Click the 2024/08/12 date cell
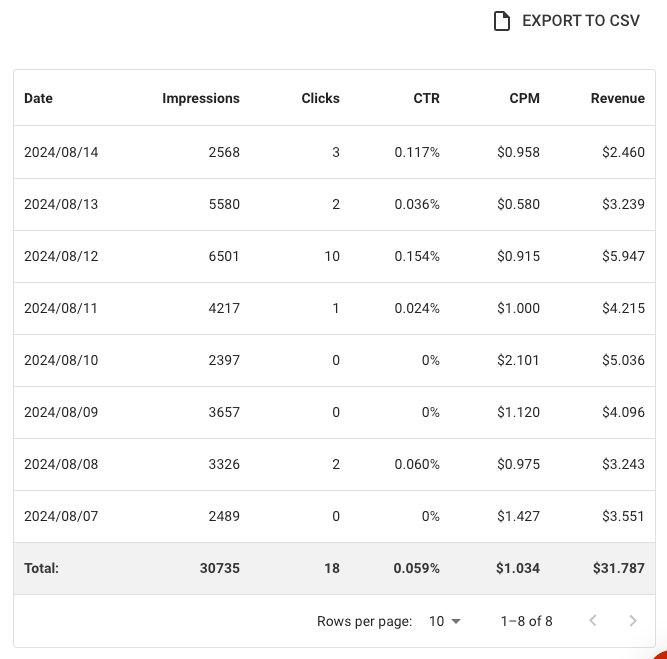 [x=61, y=256]
